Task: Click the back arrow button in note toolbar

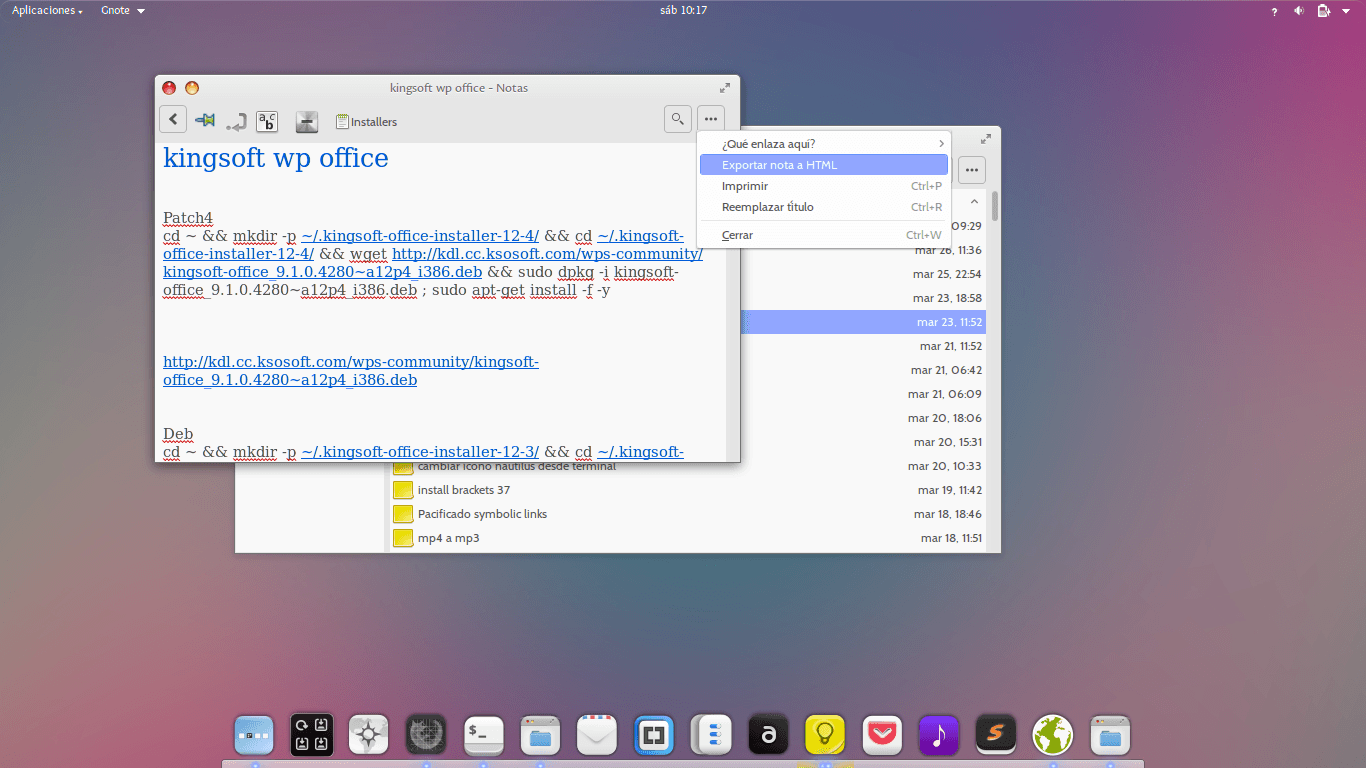Action: pyautogui.click(x=173, y=120)
